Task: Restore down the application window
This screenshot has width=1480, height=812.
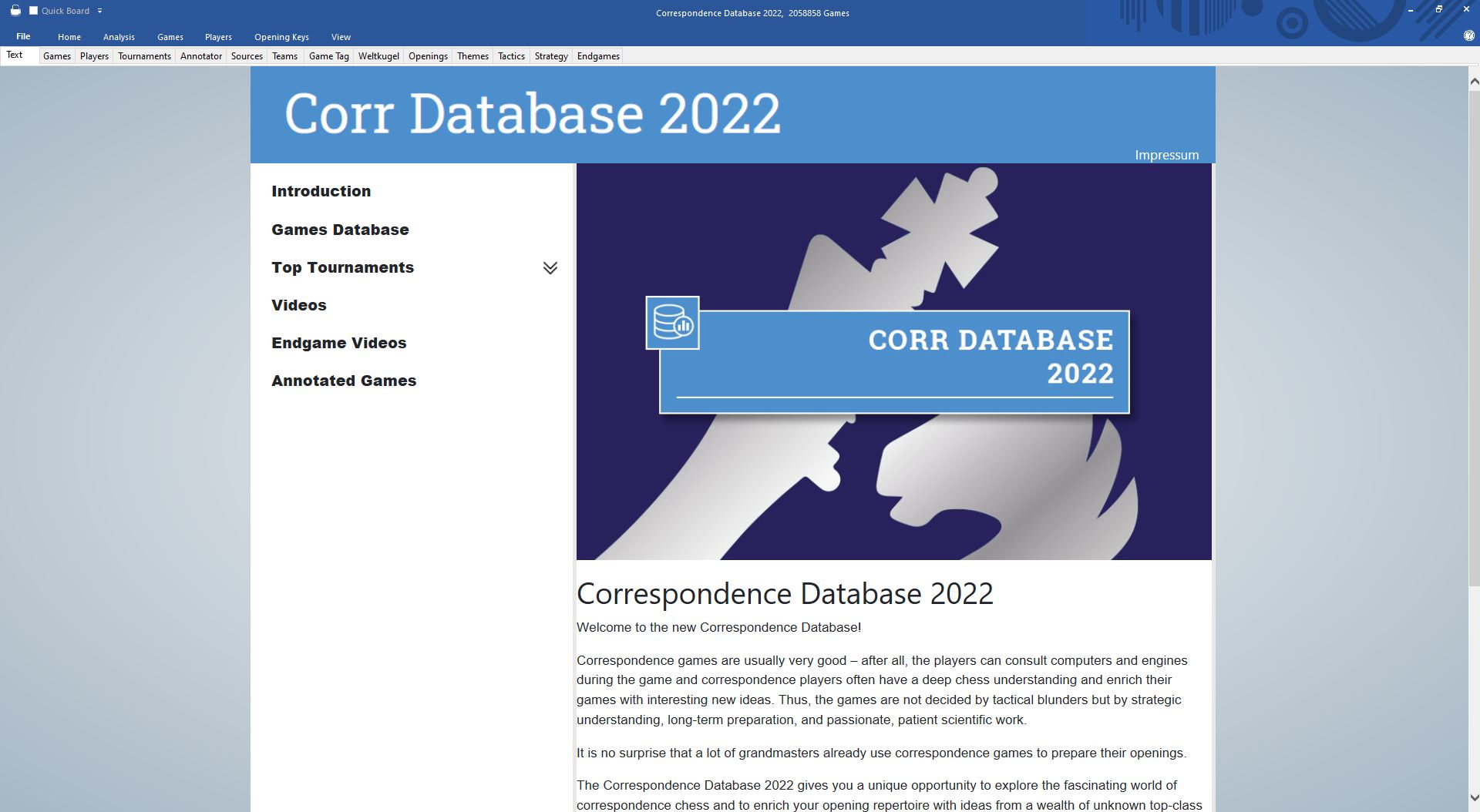Action: pyautogui.click(x=1438, y=9)
